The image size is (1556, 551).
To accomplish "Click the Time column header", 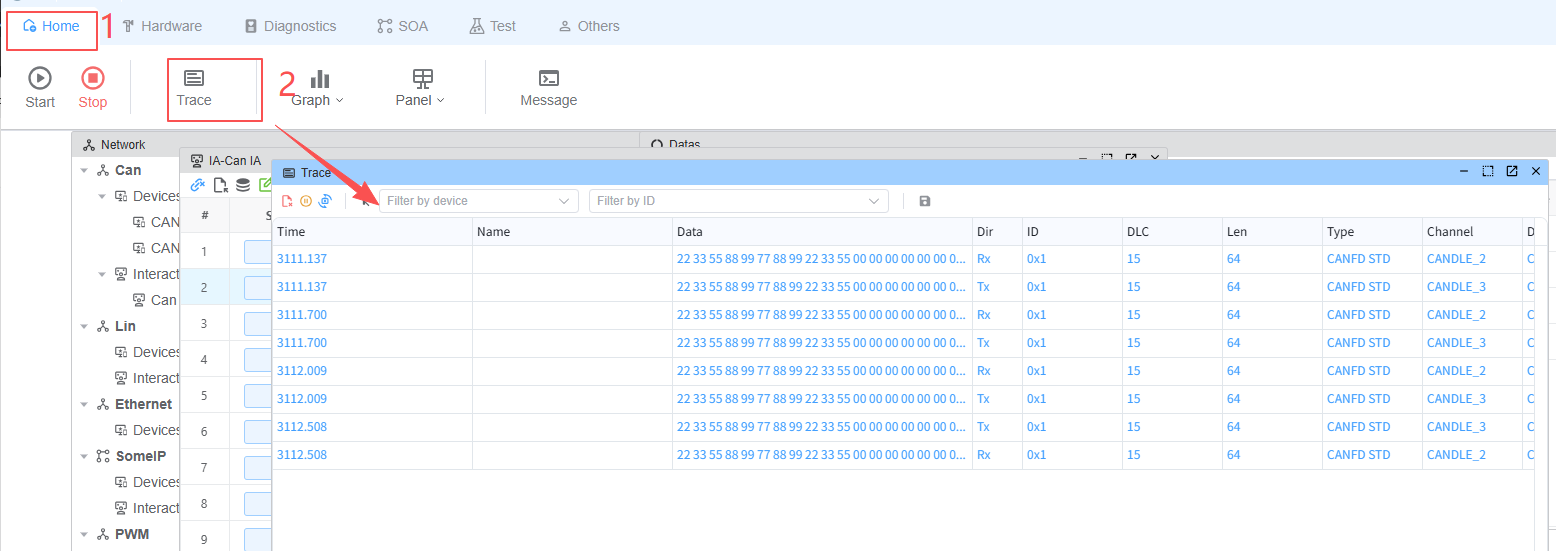I will (292, 232).
